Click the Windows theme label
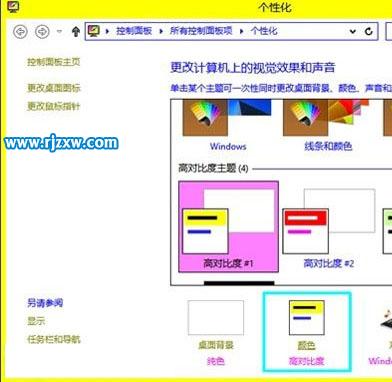 (228, 146)
